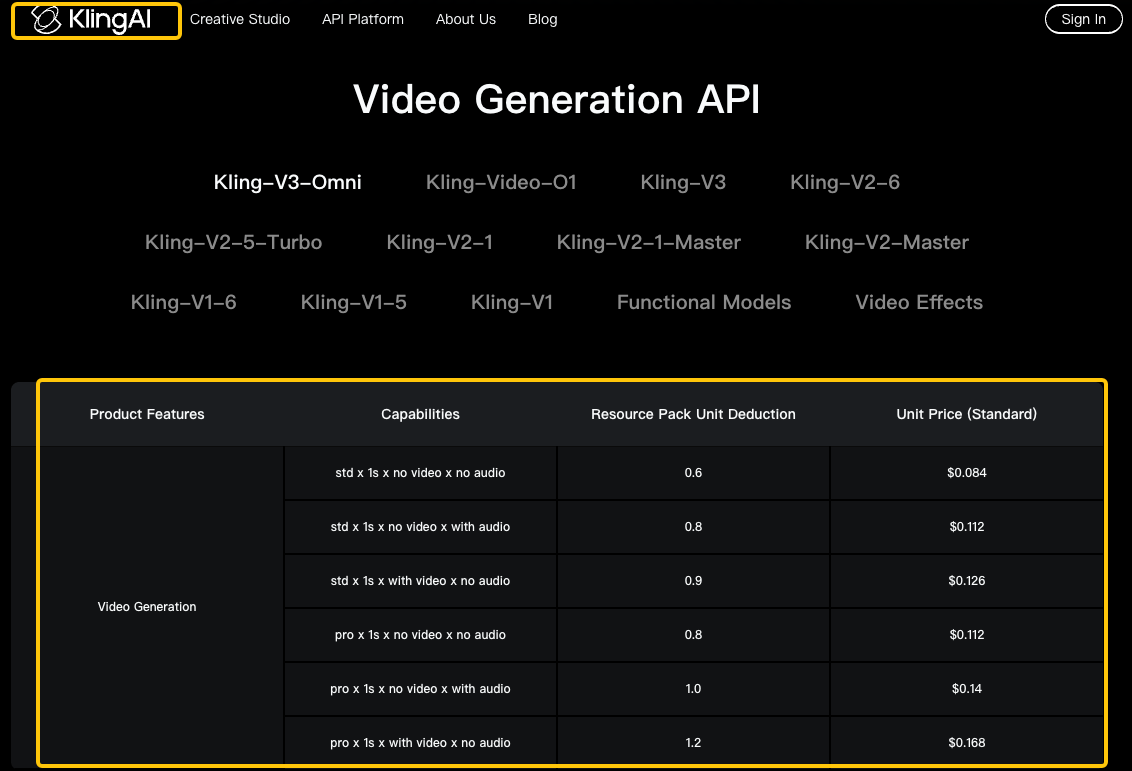Switch to the Kling-V3 tab
1132x771 pixels.
tap(683, 182)
